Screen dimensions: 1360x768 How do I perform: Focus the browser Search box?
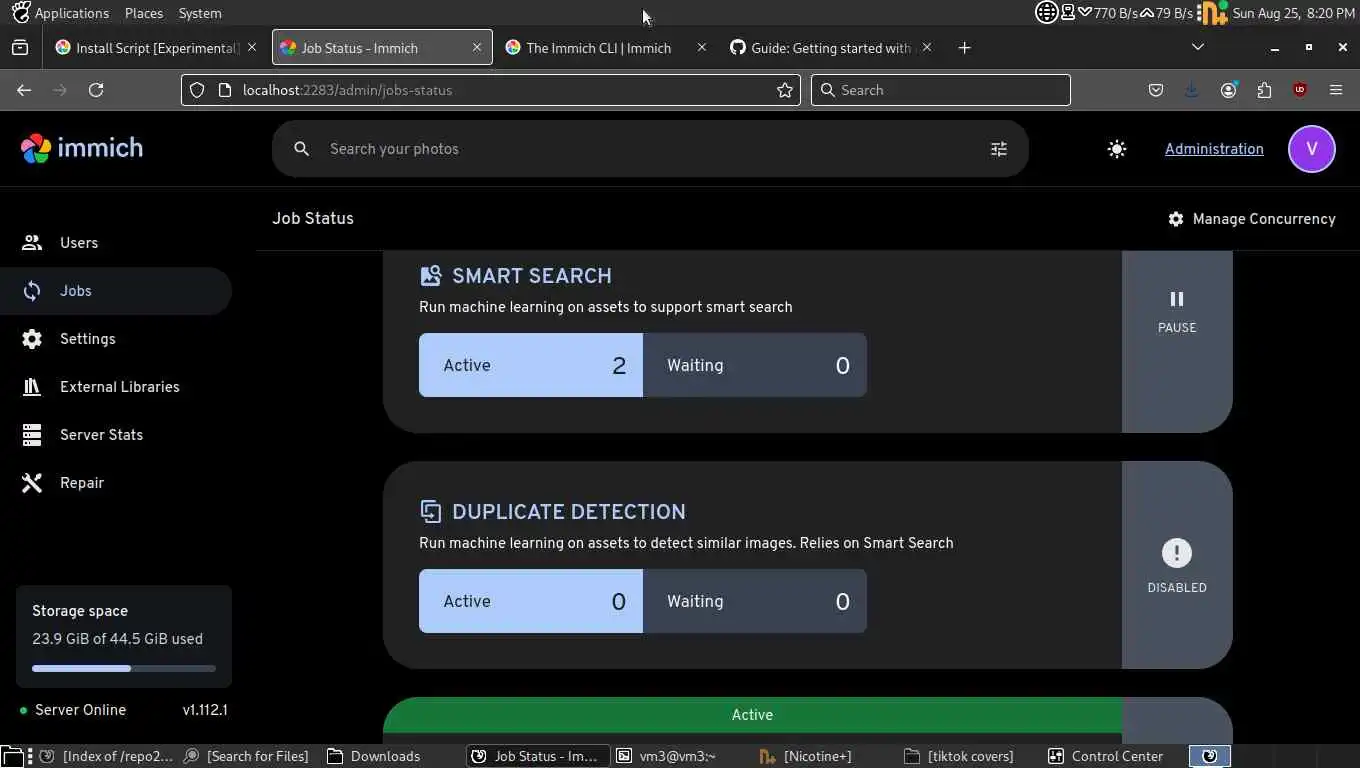point(940,90)
